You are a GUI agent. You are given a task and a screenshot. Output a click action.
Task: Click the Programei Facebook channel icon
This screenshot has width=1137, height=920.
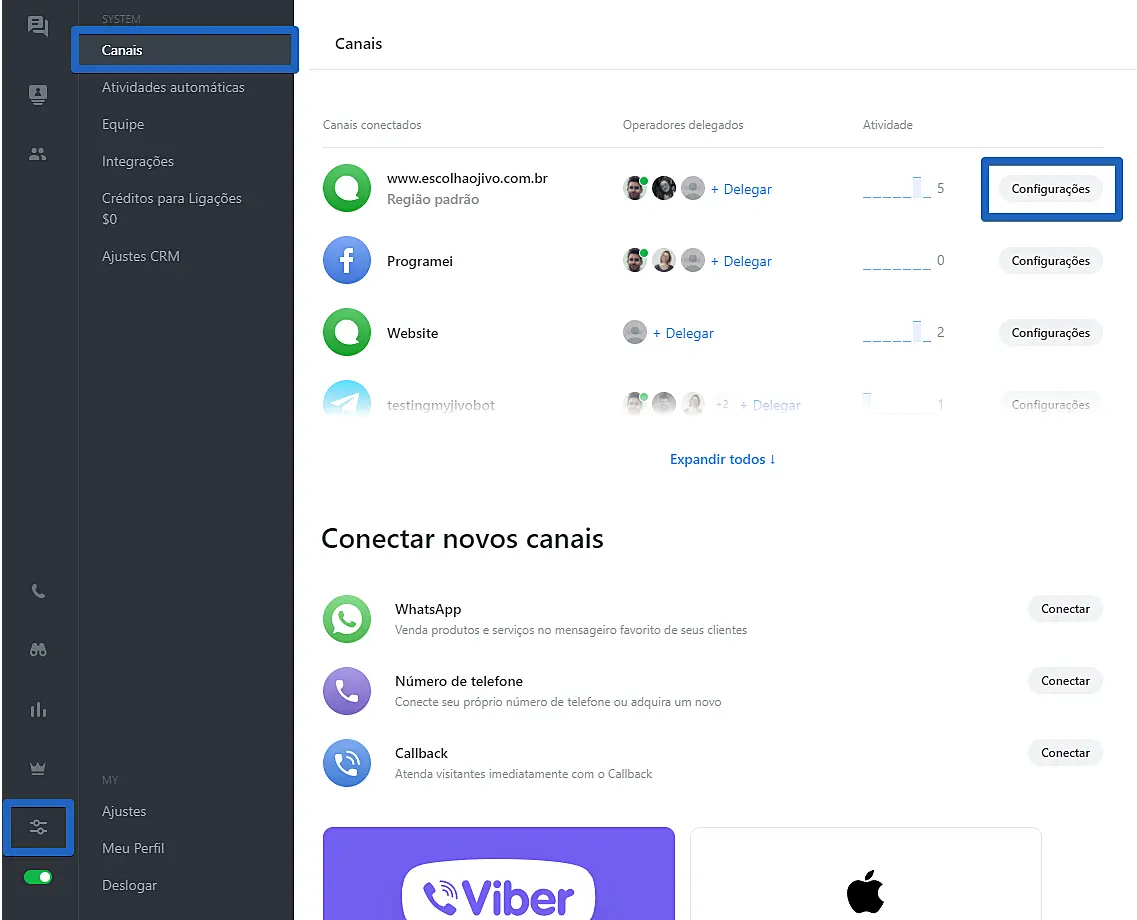pos(347,260)
